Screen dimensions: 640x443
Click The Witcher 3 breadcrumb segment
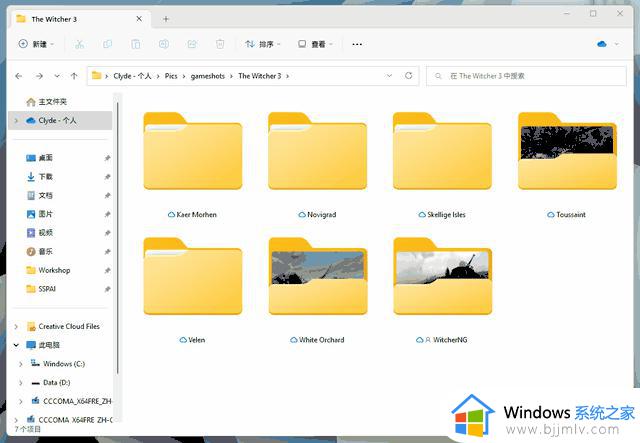(x=260, y=76)
